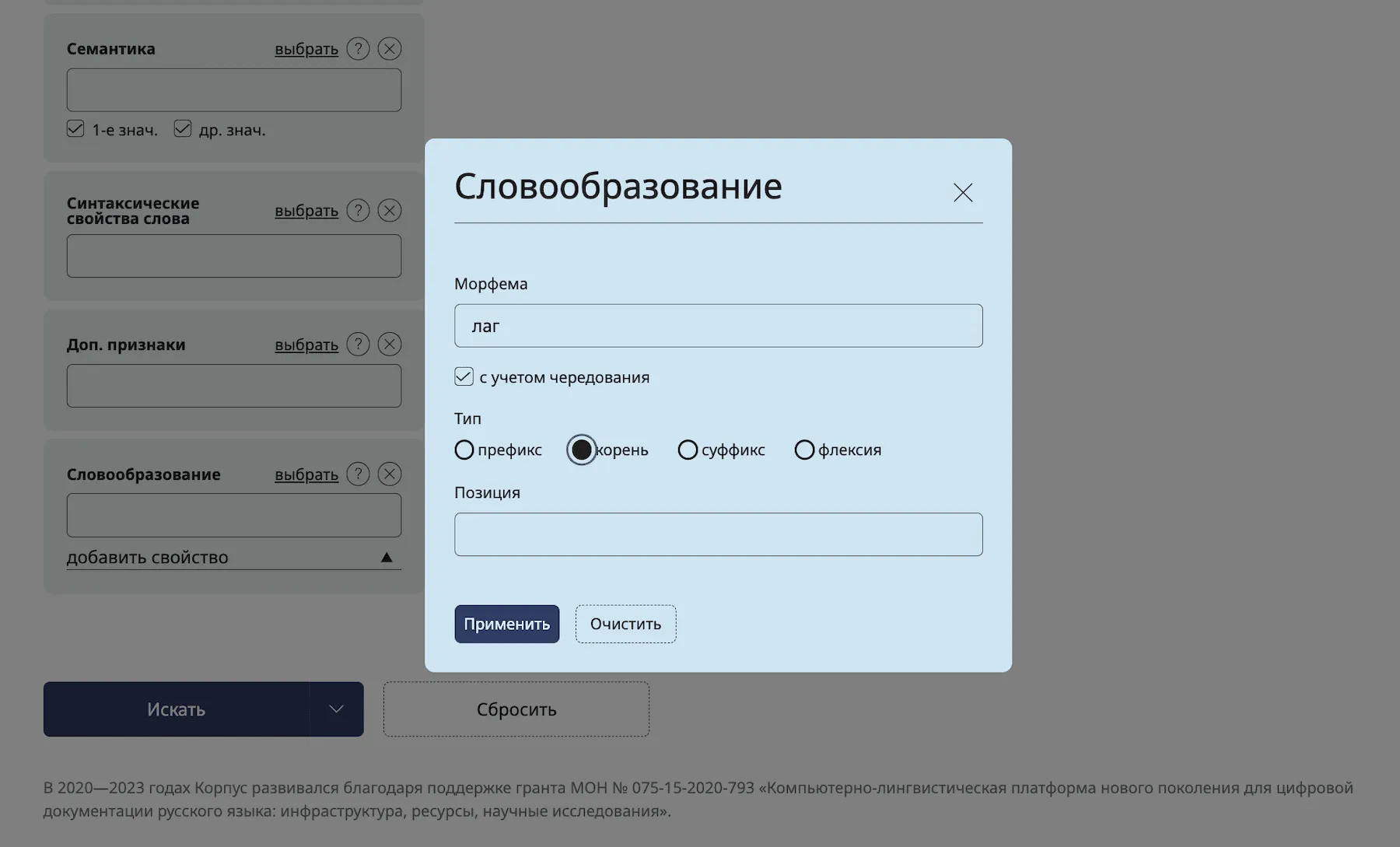Open help for Синтаксические свойства слова
Image resolution: width=1400 pixels, height=847 pixels.
pos(358,210)
